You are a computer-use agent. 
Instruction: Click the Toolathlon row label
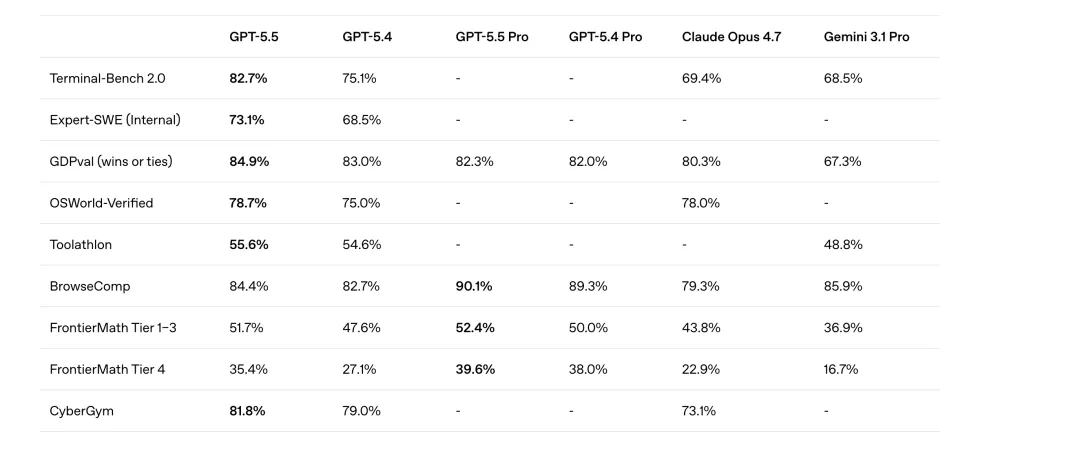81,245
